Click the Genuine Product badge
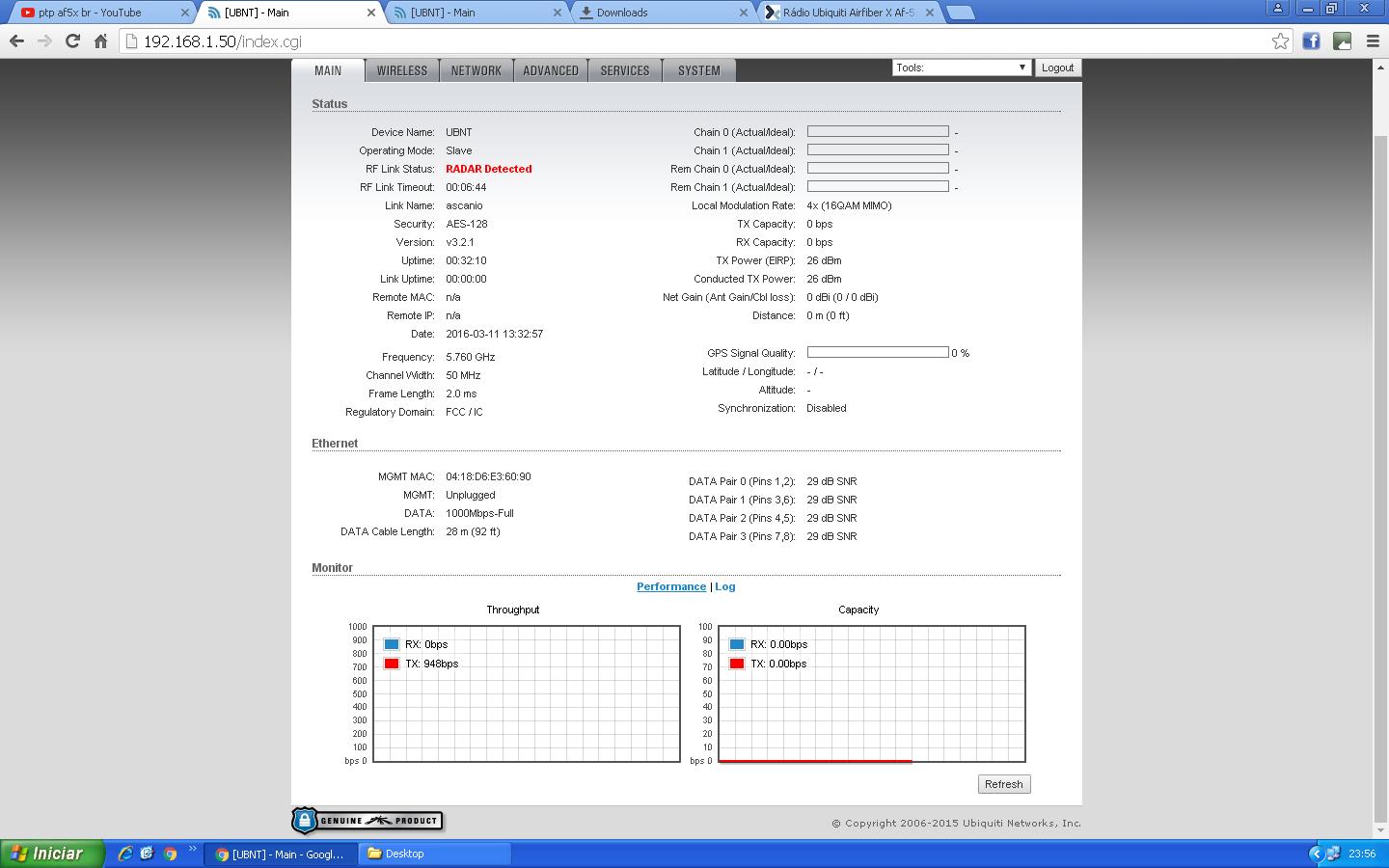 click(x=367, y=821)
